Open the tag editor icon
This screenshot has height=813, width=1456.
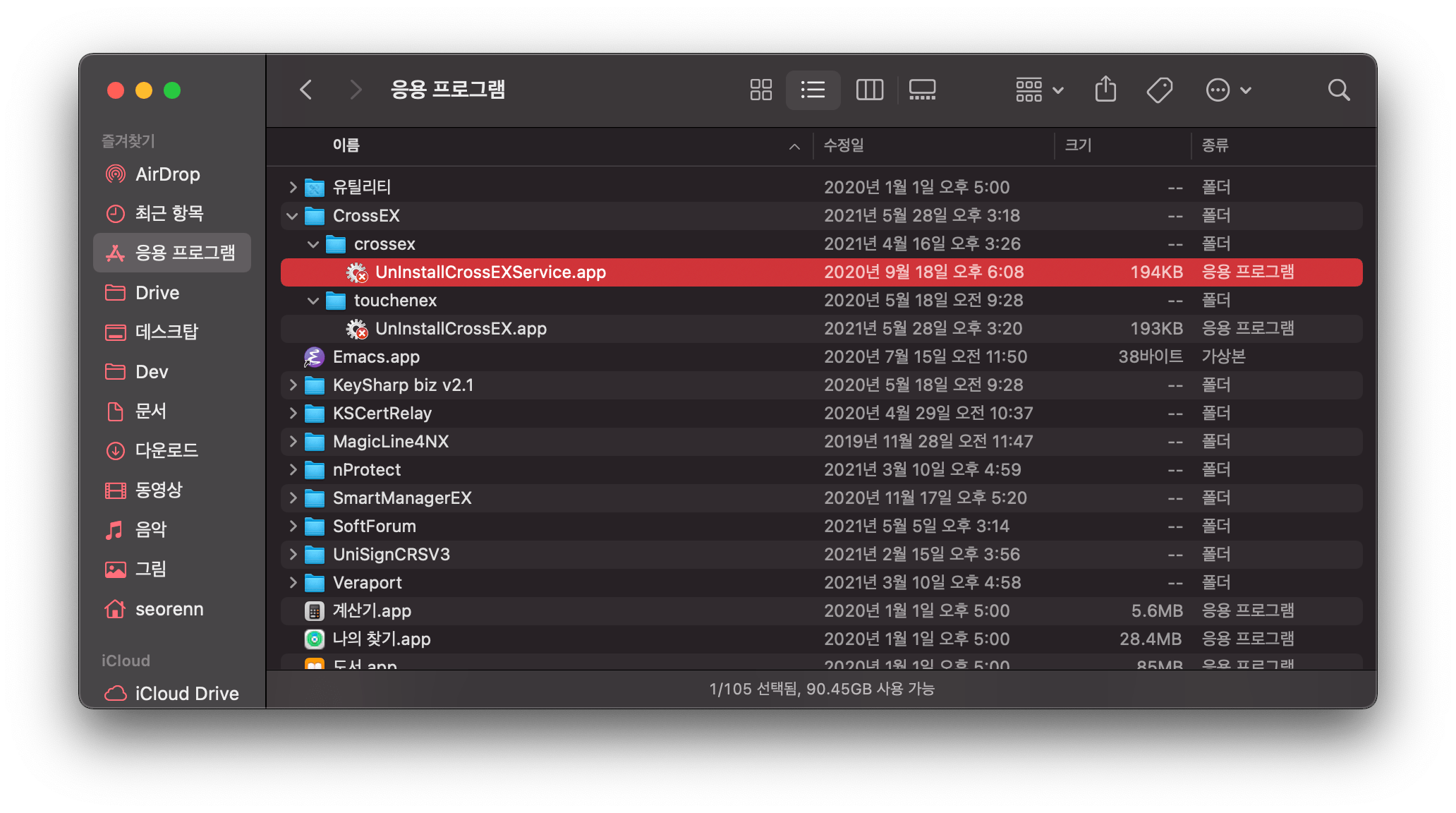point(1159,90)
